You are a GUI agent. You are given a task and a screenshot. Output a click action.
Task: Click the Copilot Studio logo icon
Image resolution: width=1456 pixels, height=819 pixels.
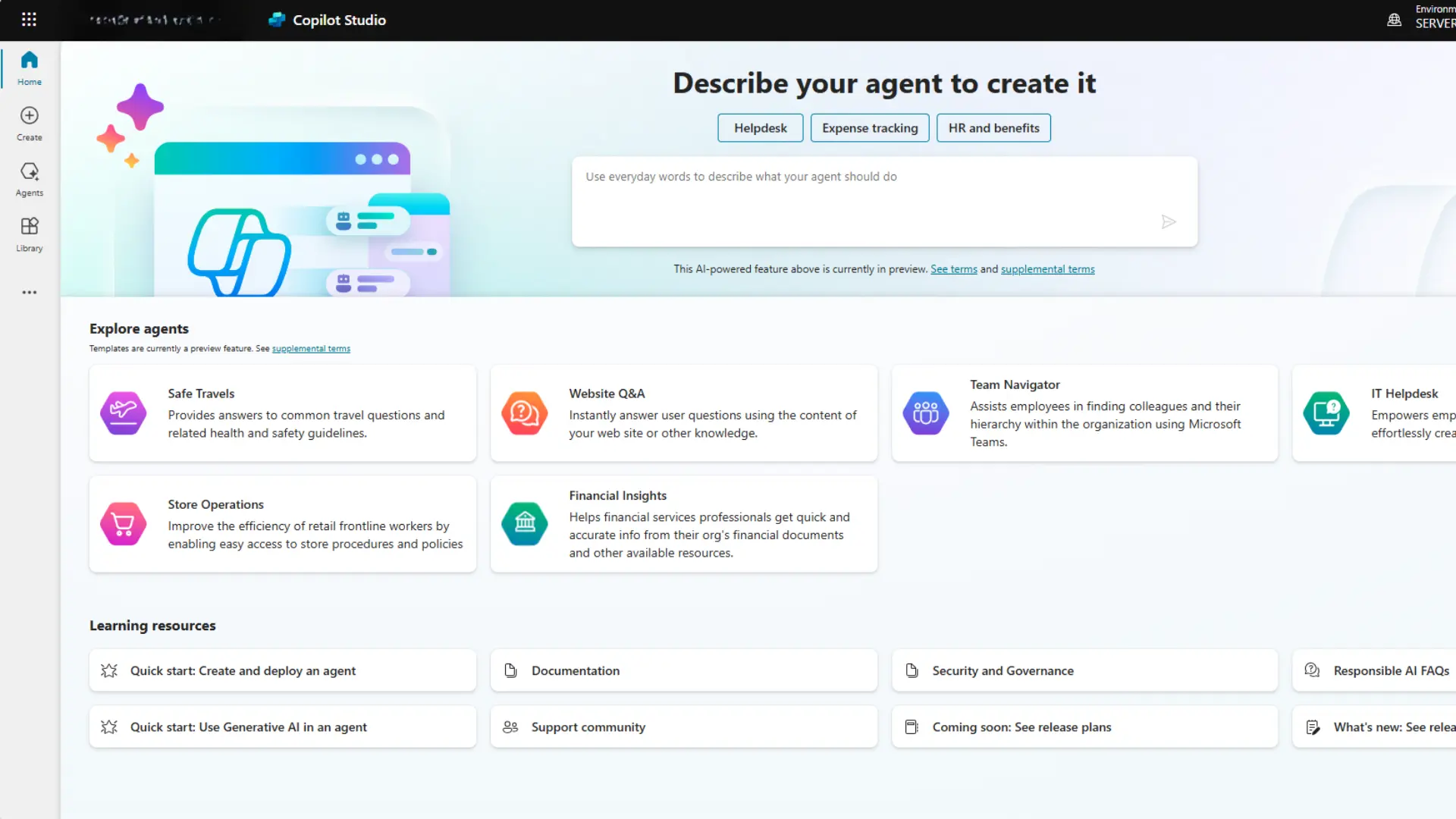277,19
